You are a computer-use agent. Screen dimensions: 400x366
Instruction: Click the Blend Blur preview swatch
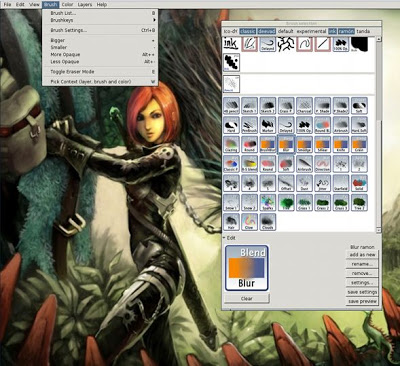(x=247, y=268)
